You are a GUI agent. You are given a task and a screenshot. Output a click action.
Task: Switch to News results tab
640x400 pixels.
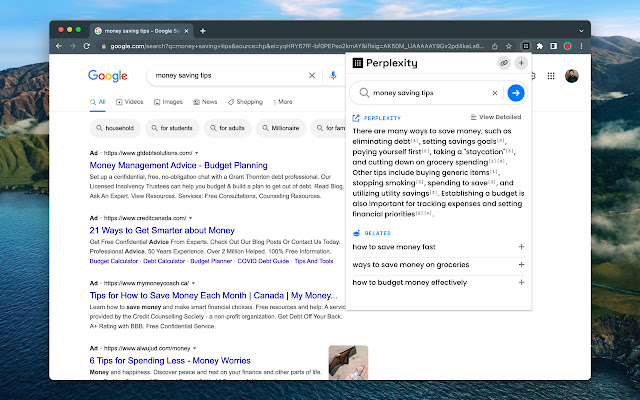[x=205, y=102]
